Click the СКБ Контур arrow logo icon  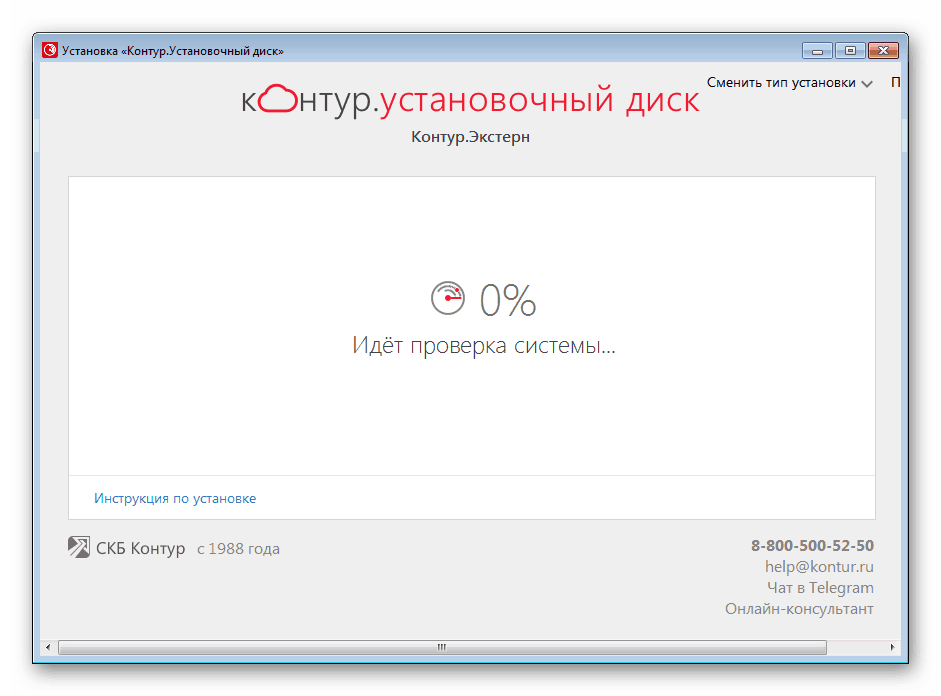[x=78, y=547]
